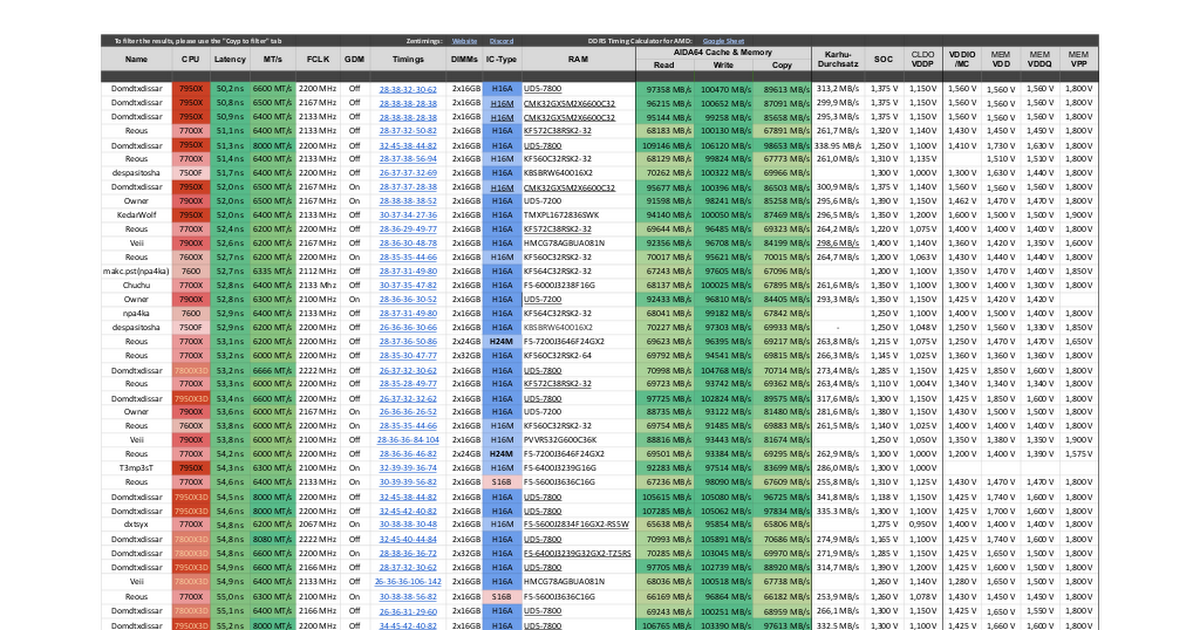This screenshot has width=1200, height=630.
Task: Open the Discord link in header
Action: [501, 41]
